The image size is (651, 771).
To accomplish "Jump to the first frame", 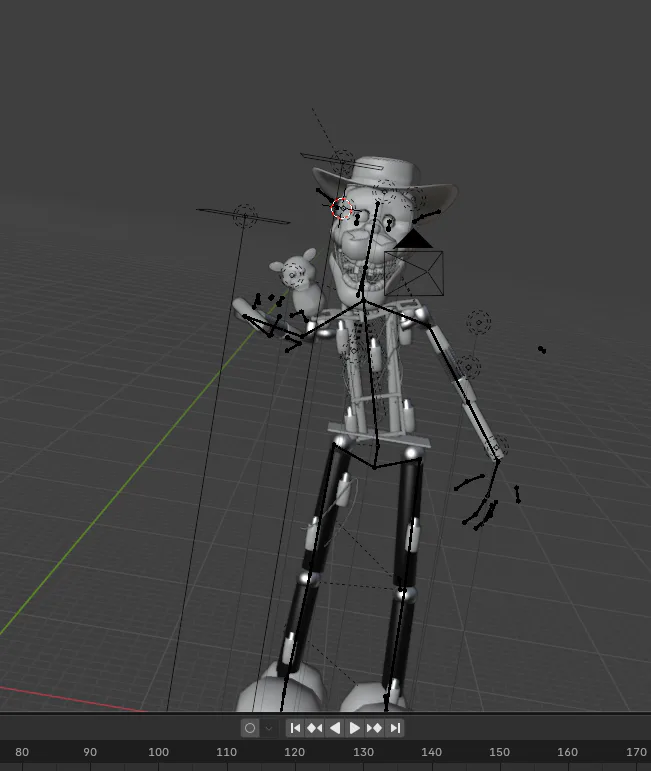I will pyautogui.click(x=295, y=728).
